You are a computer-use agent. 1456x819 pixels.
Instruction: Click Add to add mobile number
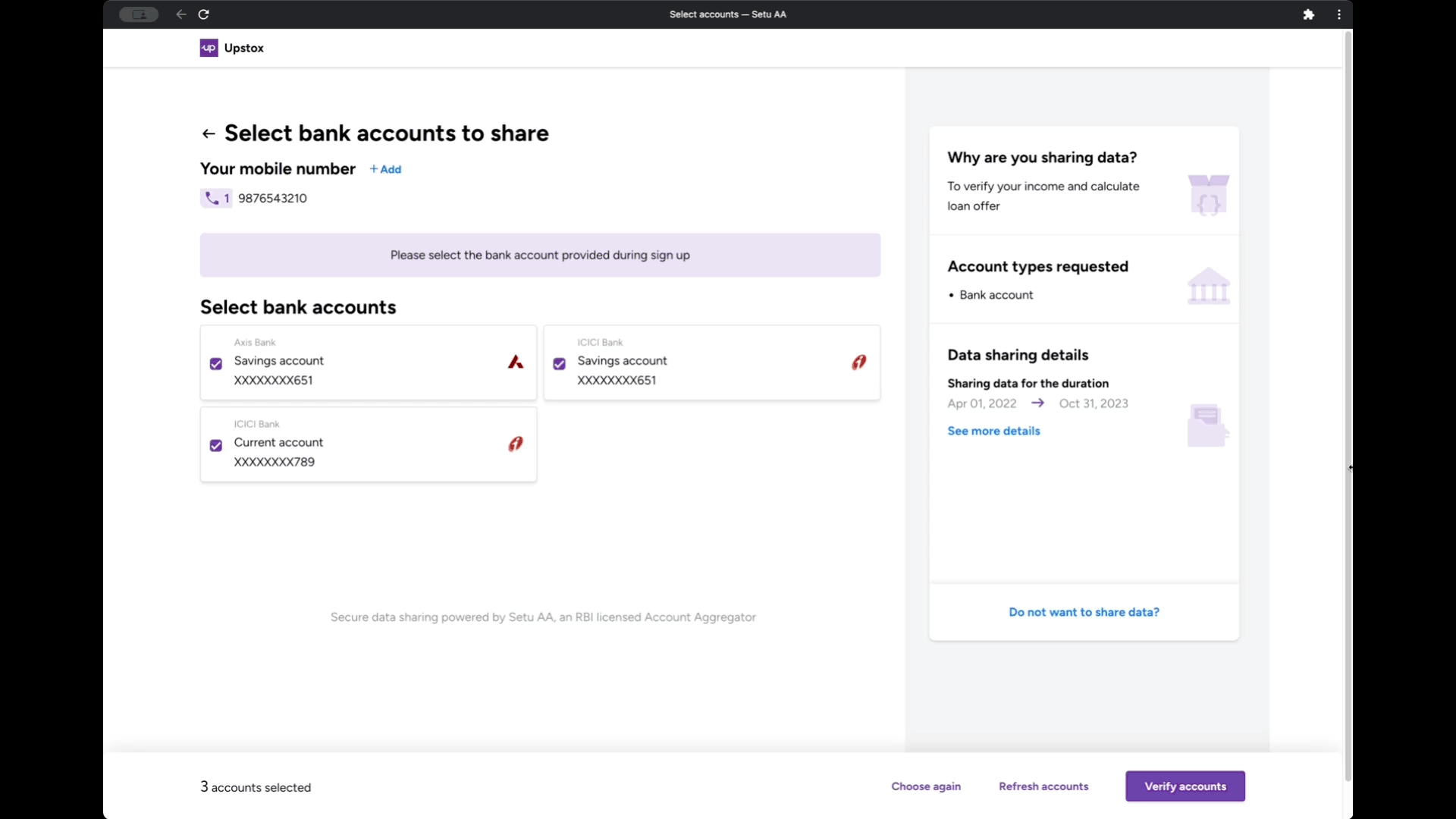[x=385, y=169]
